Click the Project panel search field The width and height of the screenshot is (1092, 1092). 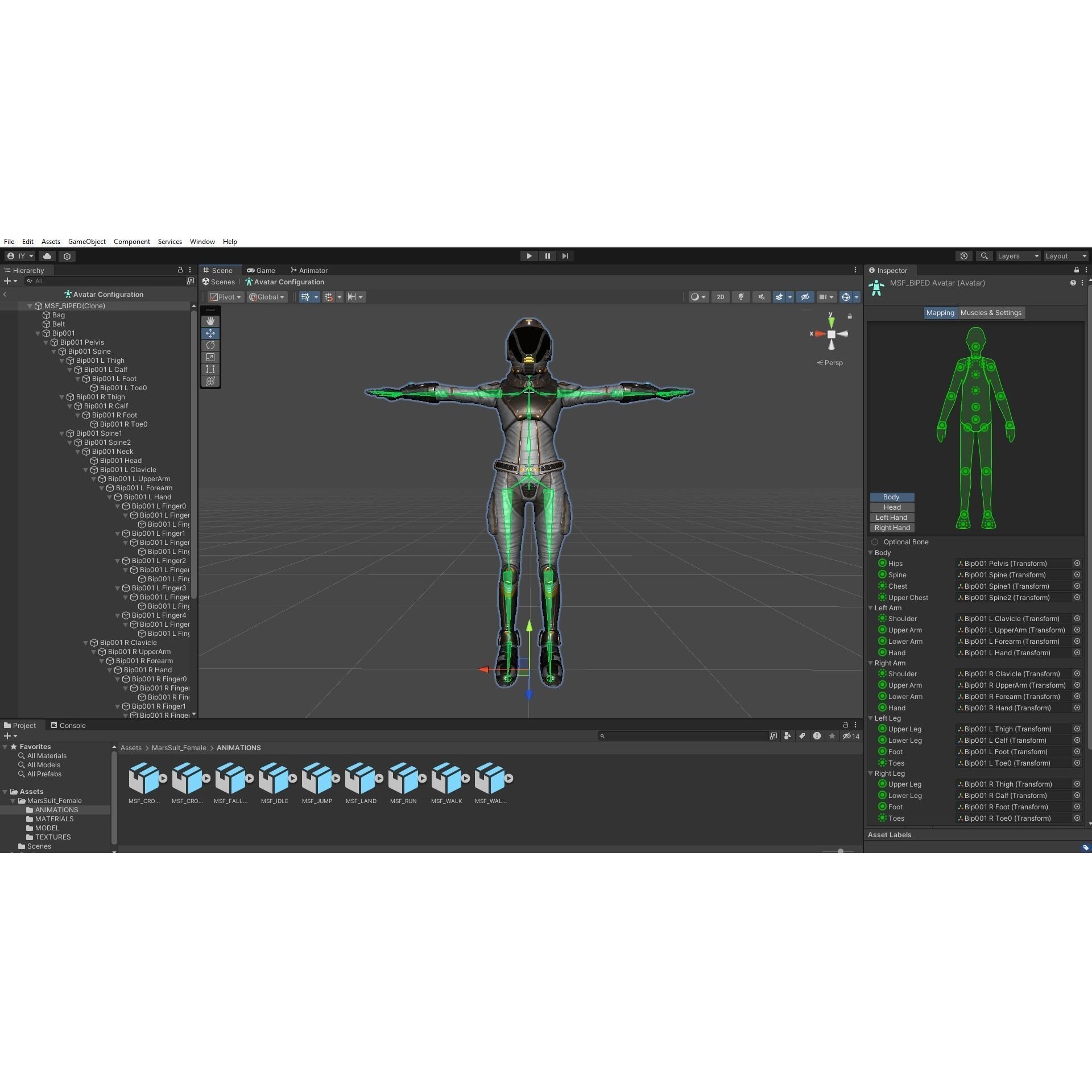pos(682,736)
